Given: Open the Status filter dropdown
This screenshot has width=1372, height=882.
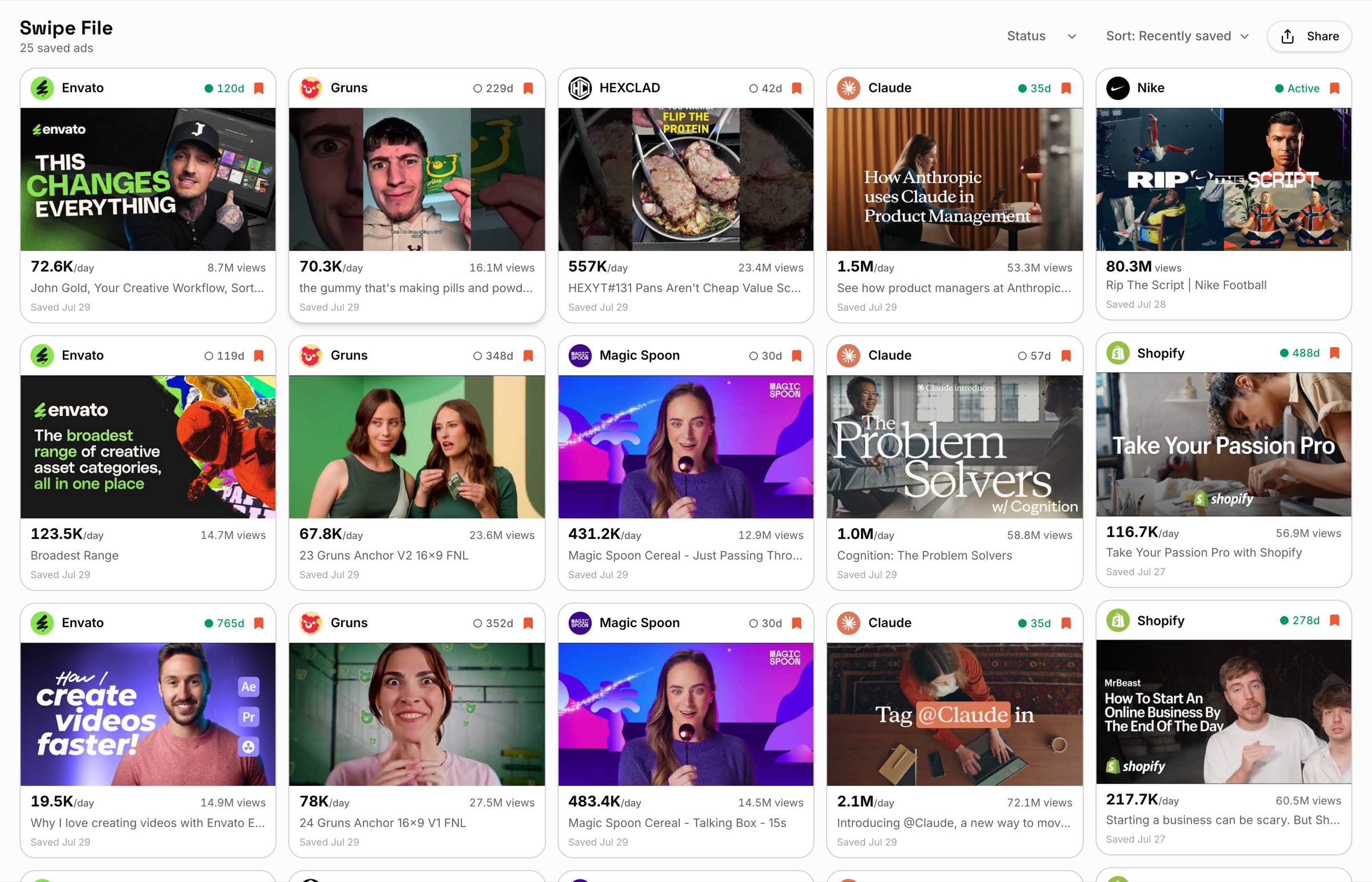Looking at the screenshot, I should click(1042, 36).
